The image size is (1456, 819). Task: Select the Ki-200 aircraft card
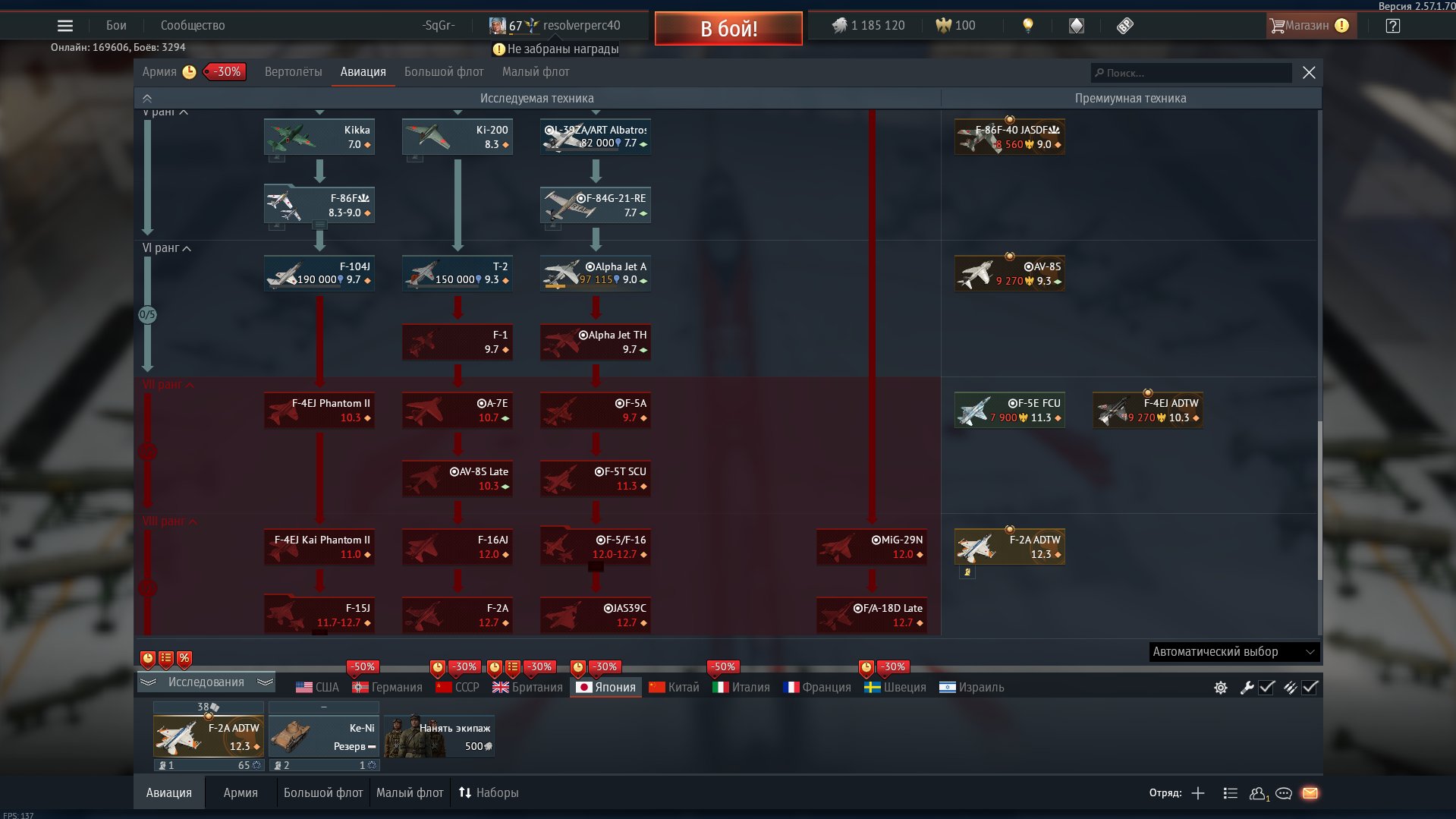tap(457, 137)
